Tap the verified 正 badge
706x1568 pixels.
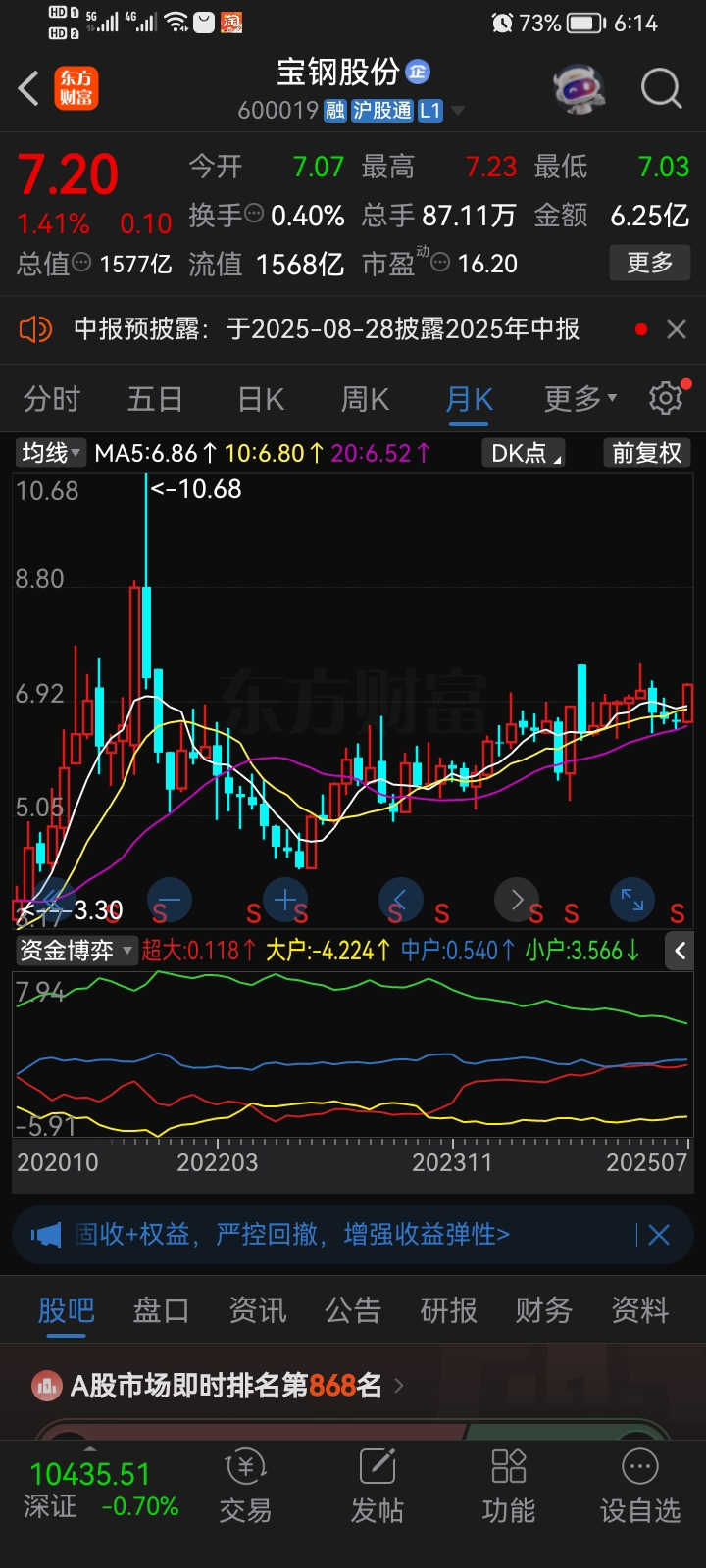[x=418, y=72]
